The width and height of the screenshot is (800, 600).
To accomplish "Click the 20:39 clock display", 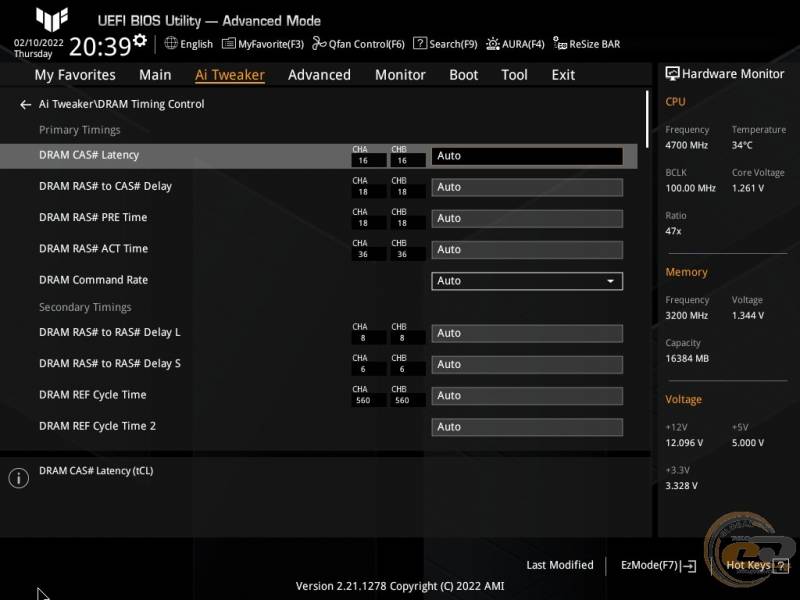I will (100, 46).
